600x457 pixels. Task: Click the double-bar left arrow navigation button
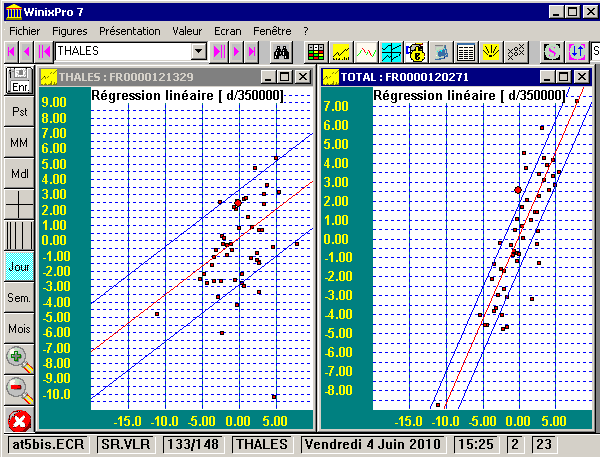pyautogui.click(x=44, y=52)
